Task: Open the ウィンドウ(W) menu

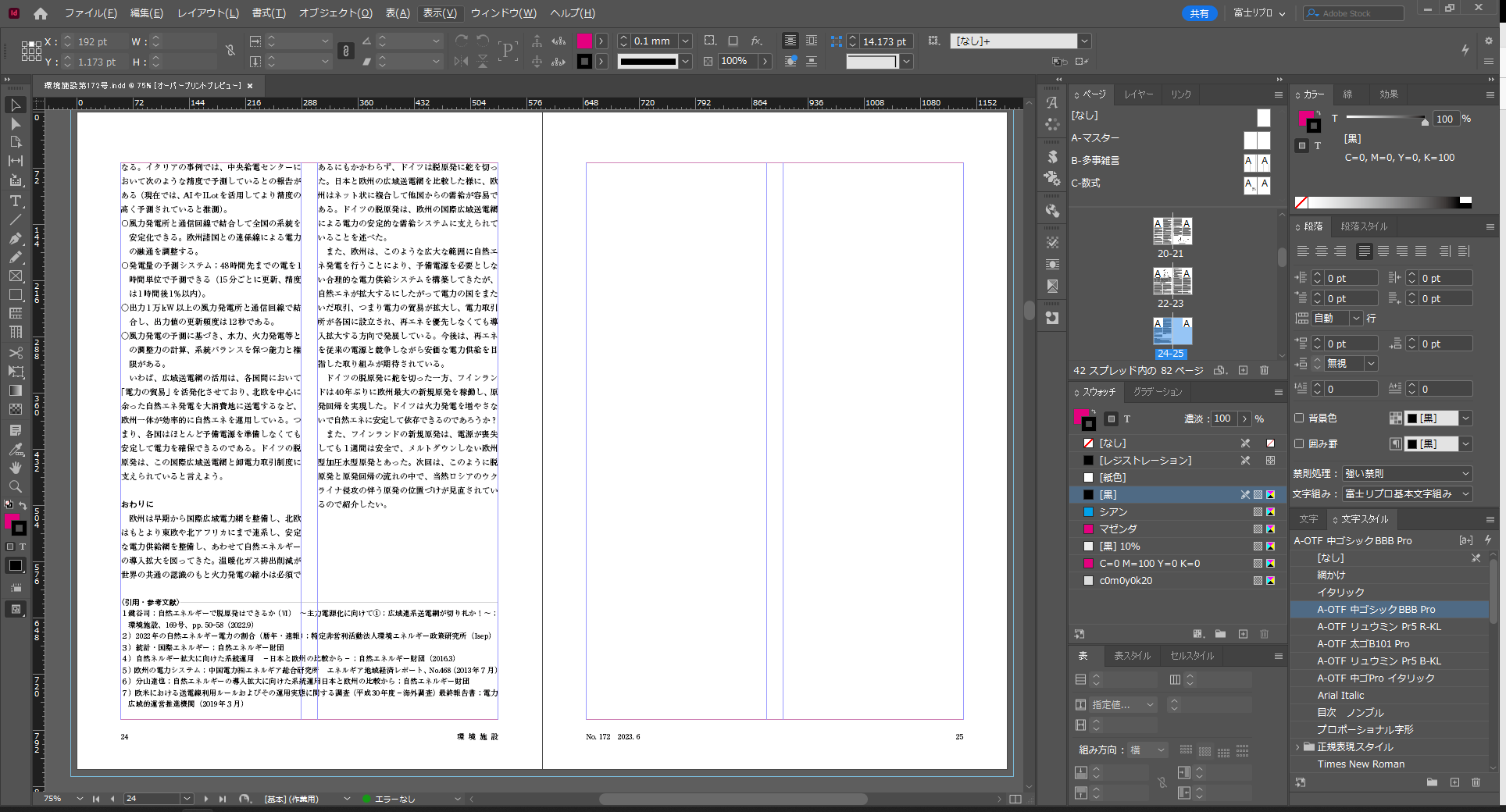Action: pyautogui.click(x=503, y=13)
